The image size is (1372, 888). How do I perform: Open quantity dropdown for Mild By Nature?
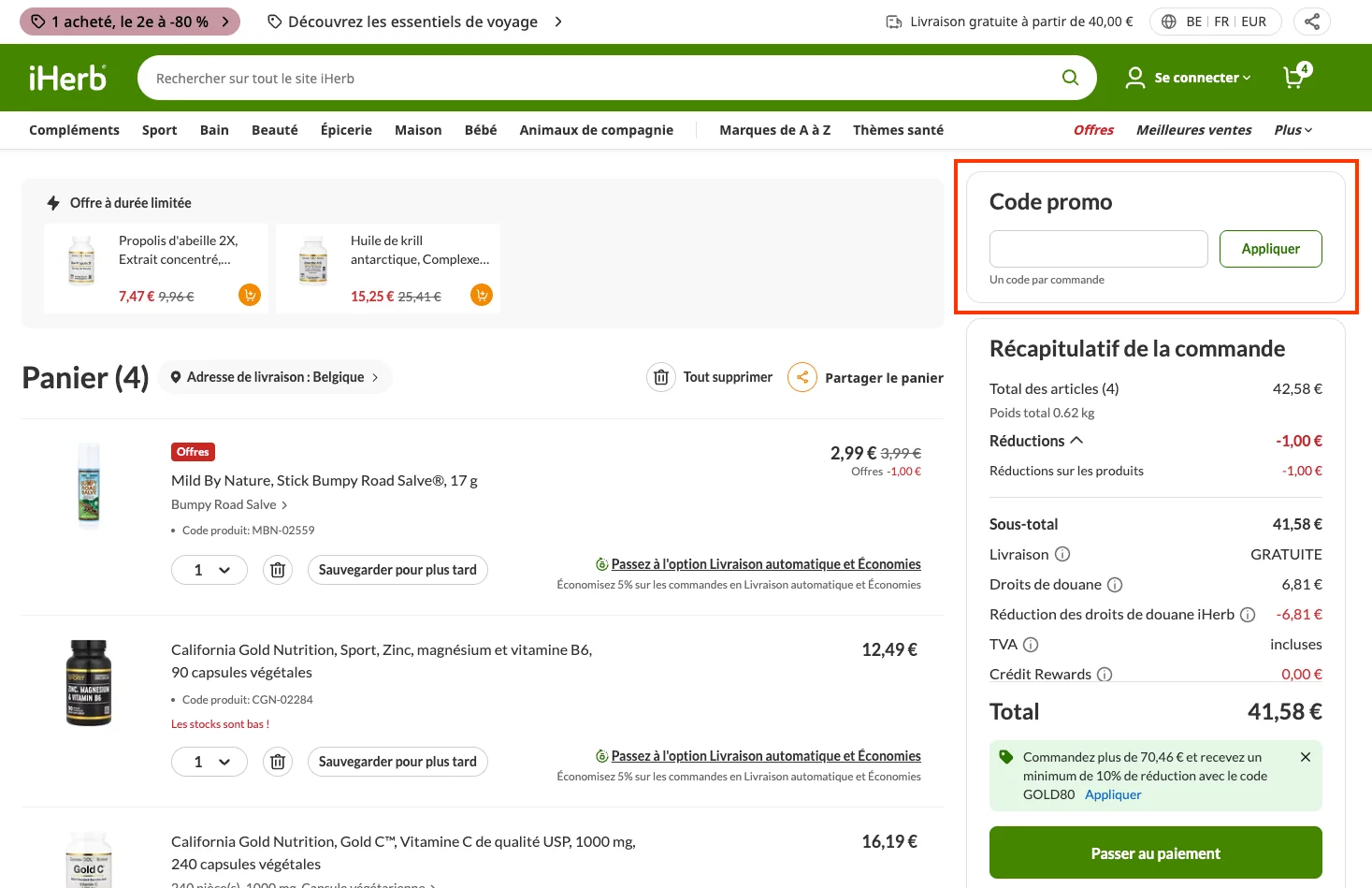[x=209, y=570]
